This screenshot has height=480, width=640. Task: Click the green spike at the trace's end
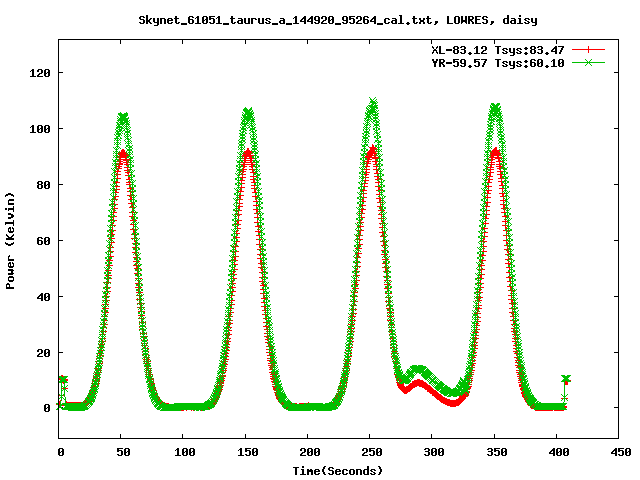566,379
